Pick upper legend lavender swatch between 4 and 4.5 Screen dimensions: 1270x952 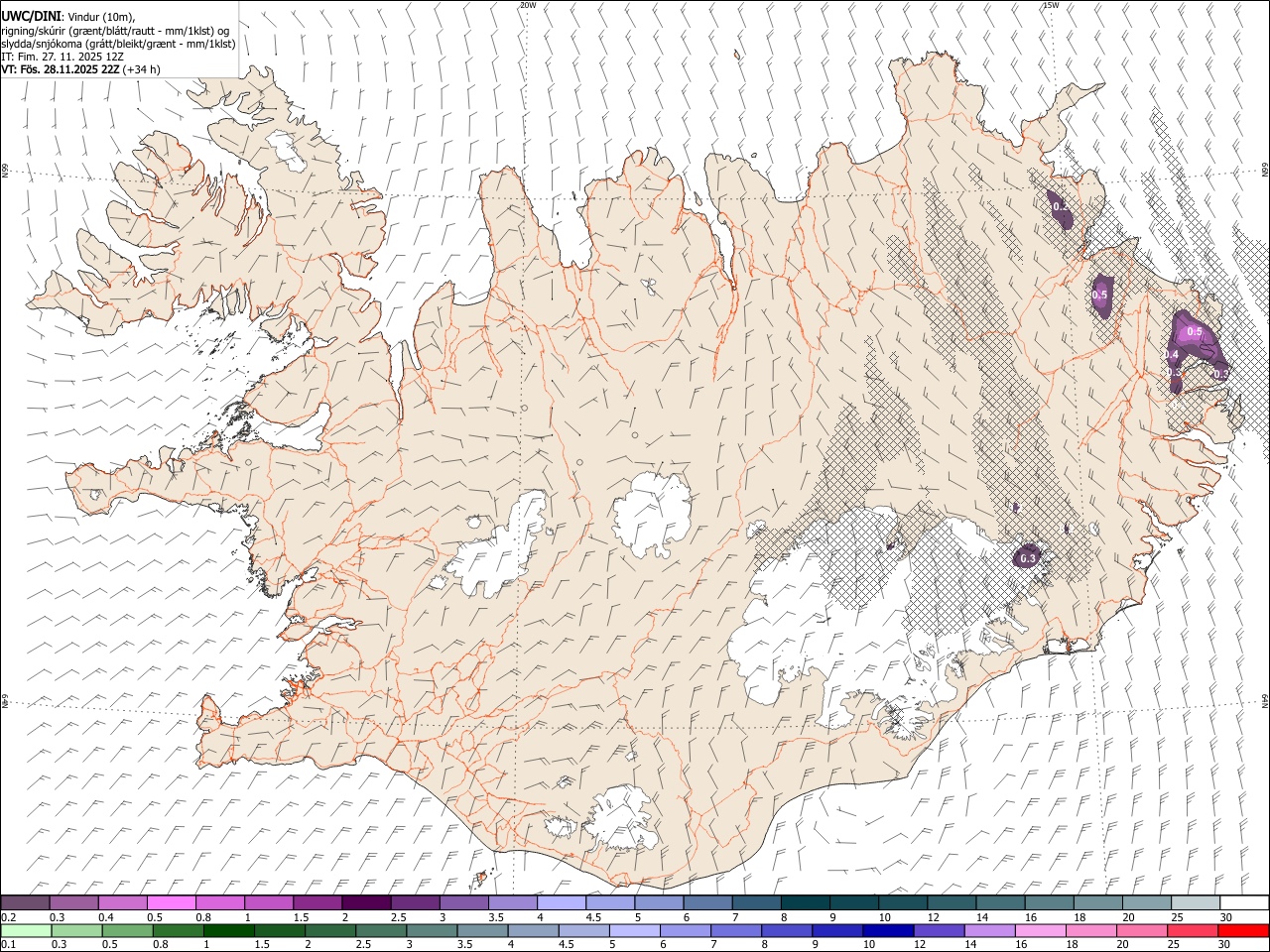coord(563,902)
